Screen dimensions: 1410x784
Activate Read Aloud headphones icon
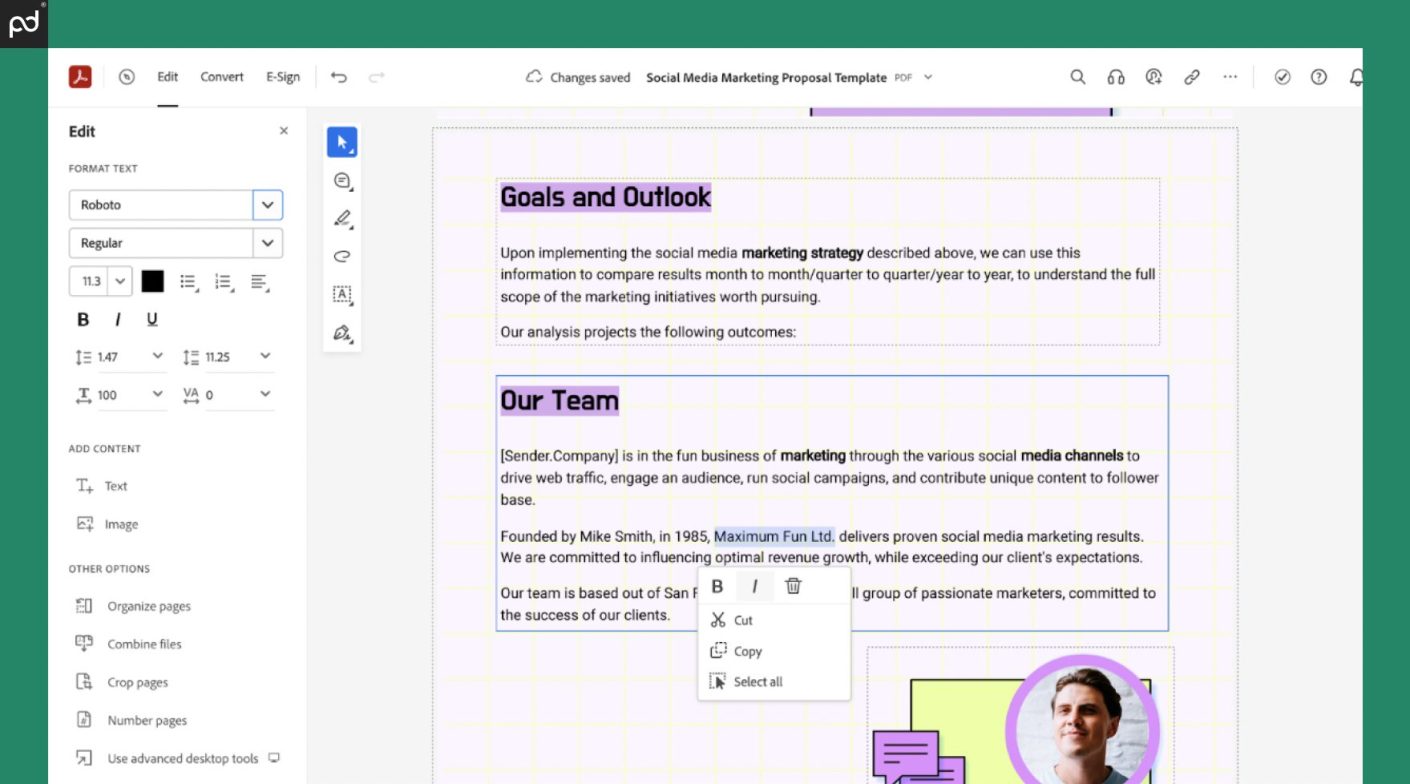coord(1115,76)
